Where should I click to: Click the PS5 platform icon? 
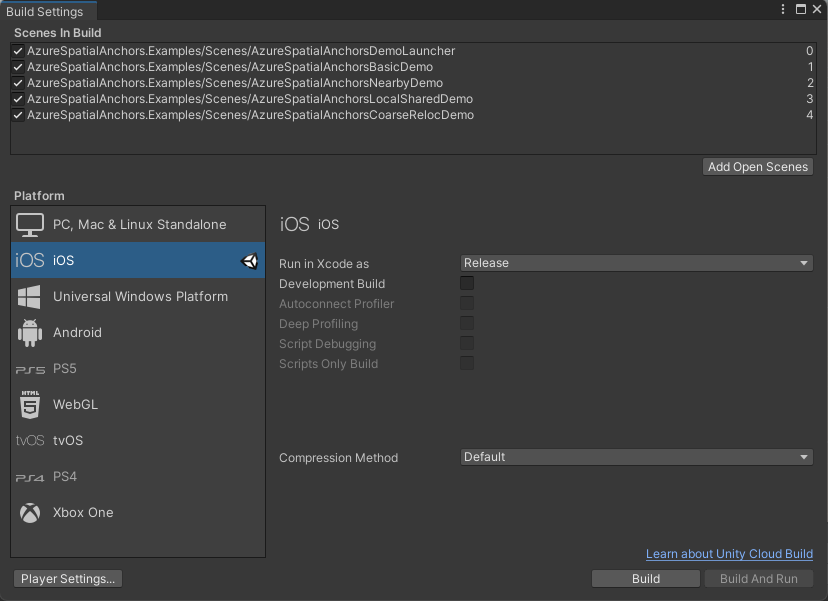[28, 368]
